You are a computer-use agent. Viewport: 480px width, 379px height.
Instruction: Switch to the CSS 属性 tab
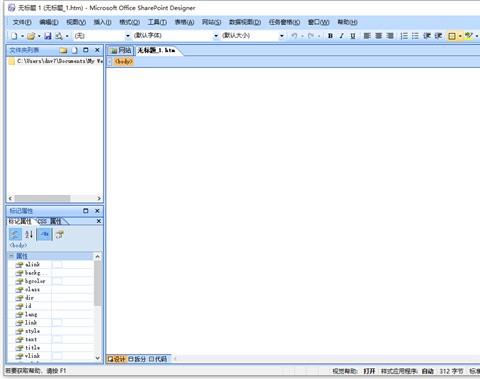(x=49, y=221)
